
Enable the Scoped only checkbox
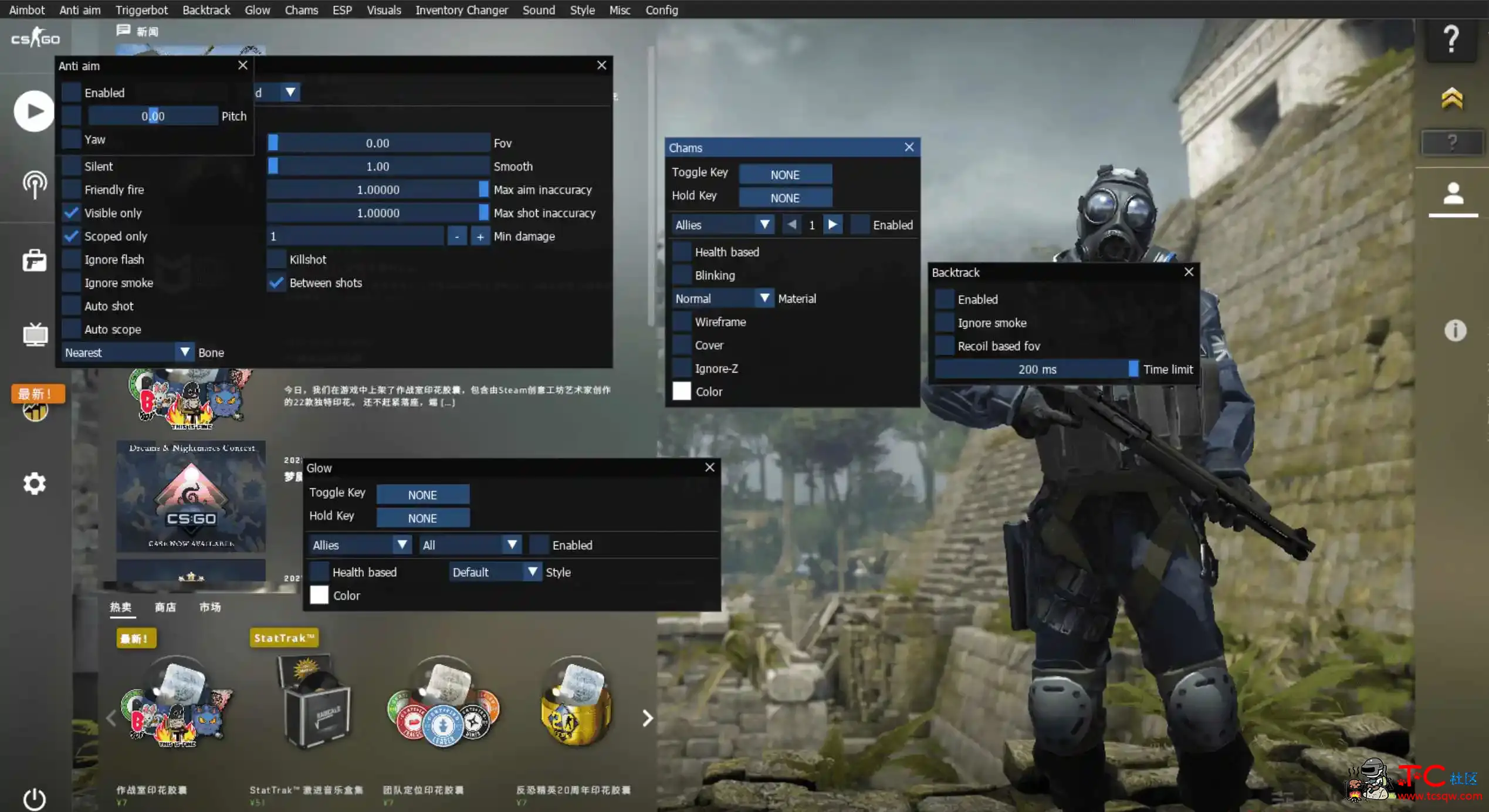(71, 235)
